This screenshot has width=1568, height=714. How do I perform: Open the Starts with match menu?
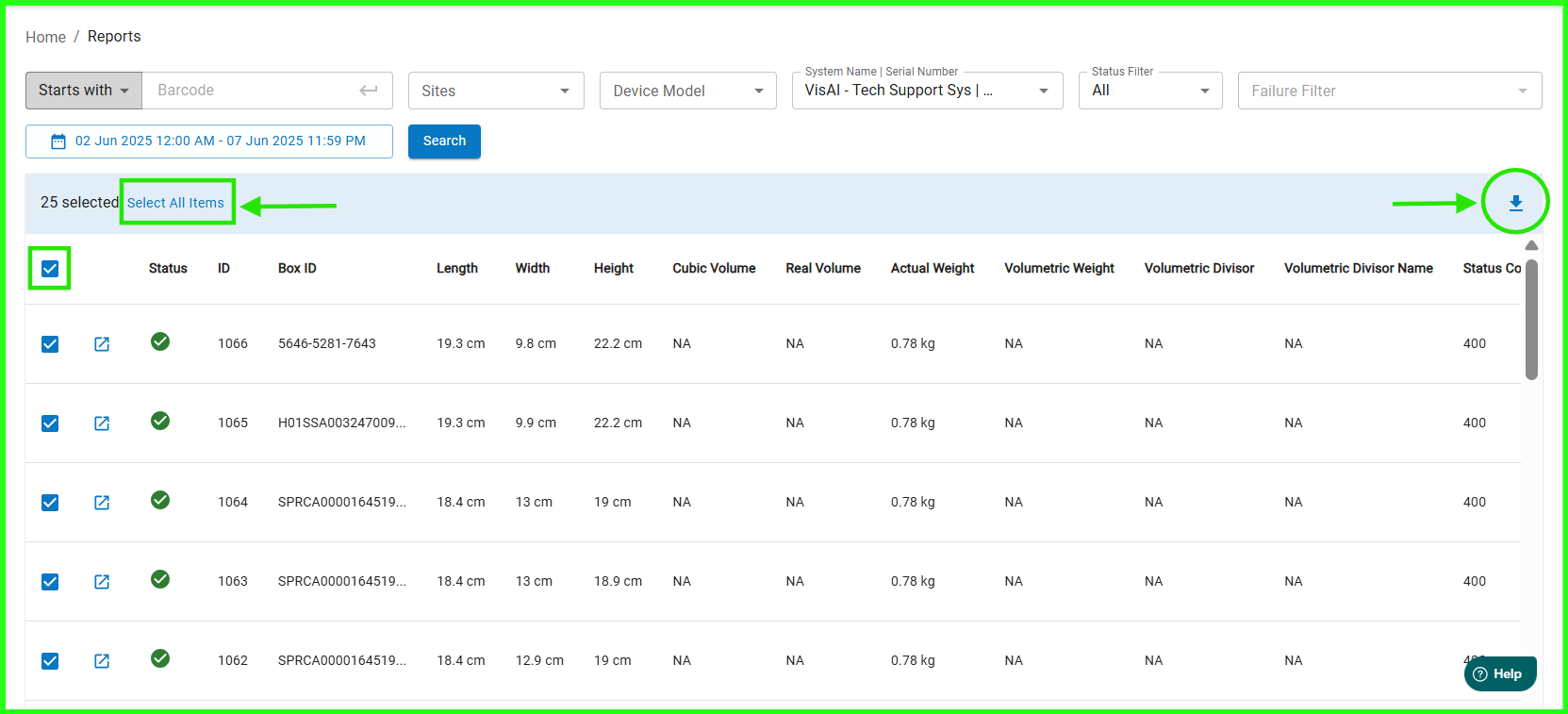tap(84, 91)
